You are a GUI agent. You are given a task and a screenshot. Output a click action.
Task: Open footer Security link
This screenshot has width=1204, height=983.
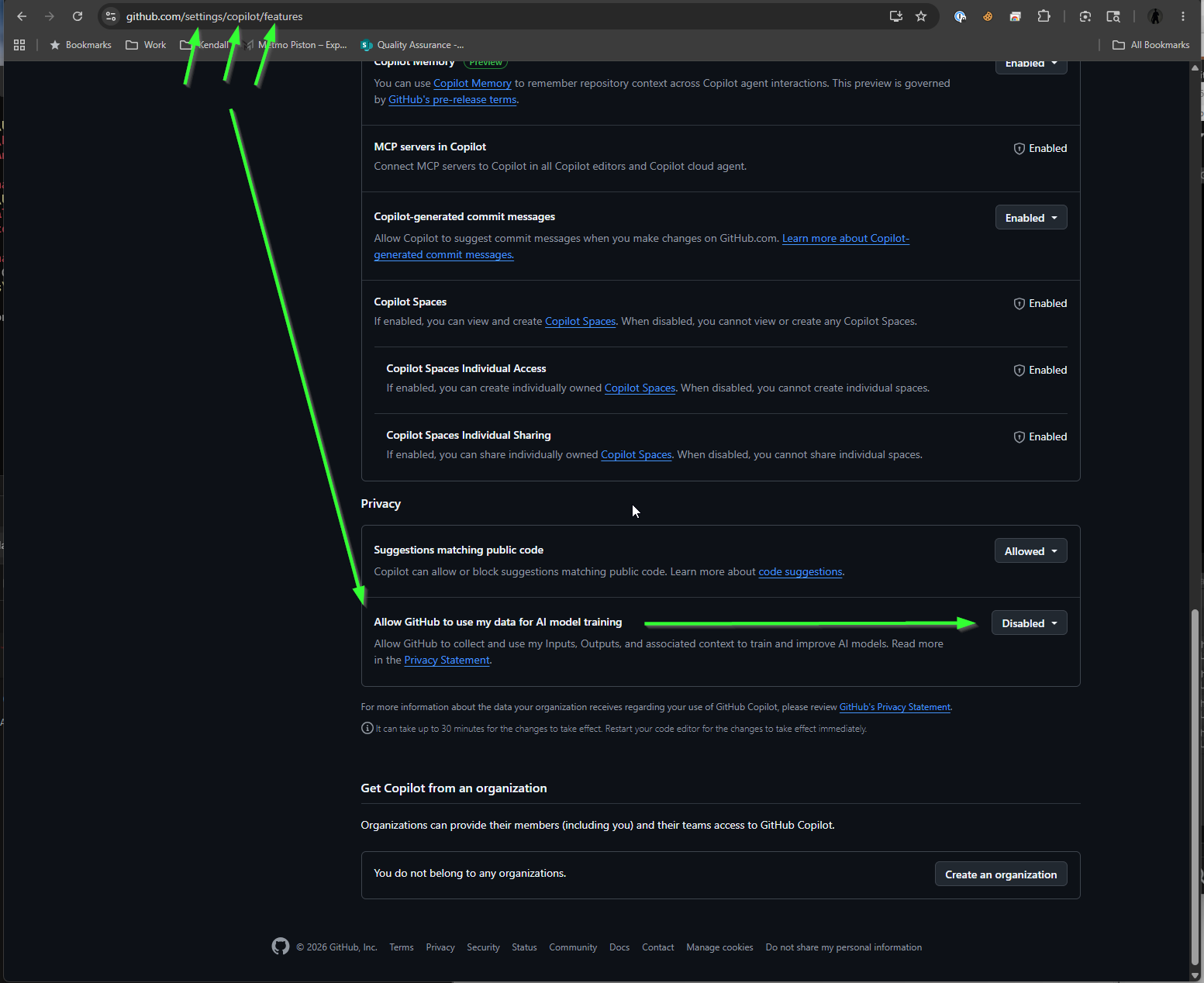[x=483, y=947]
